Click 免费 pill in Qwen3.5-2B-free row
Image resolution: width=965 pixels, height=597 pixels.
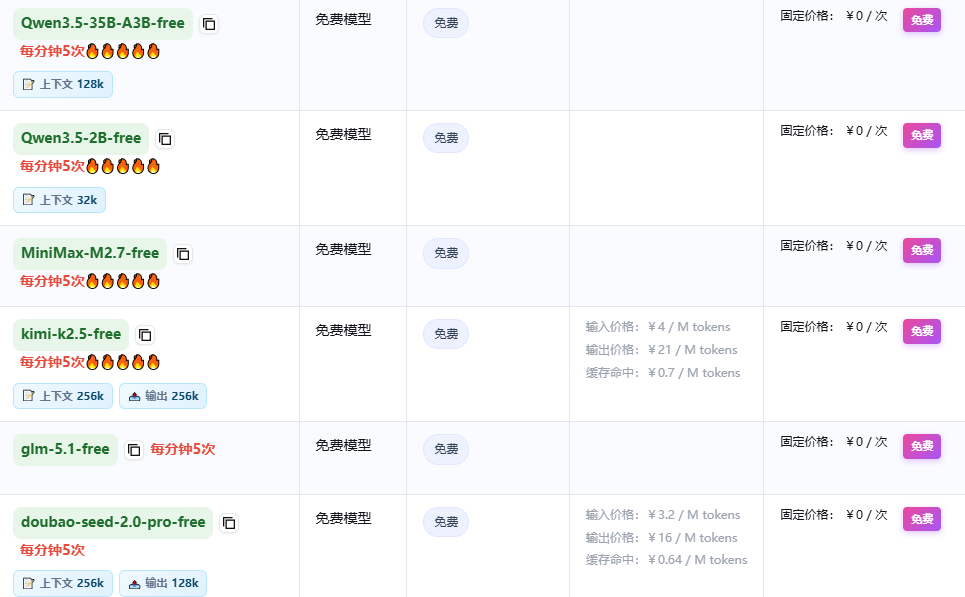(x=446, y=138)
